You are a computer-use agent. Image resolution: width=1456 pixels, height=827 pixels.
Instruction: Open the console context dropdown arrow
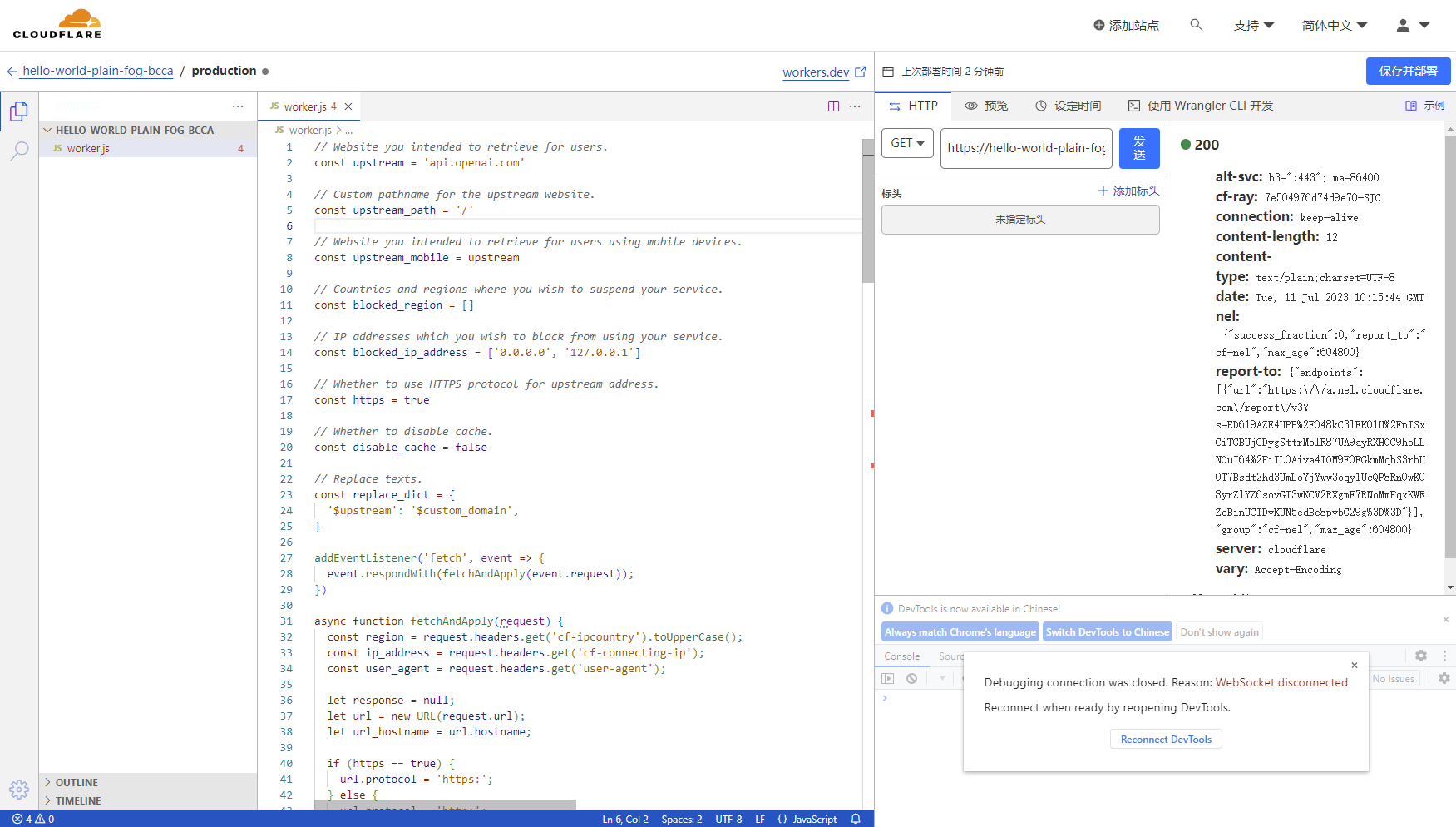(x=942, y=678)
